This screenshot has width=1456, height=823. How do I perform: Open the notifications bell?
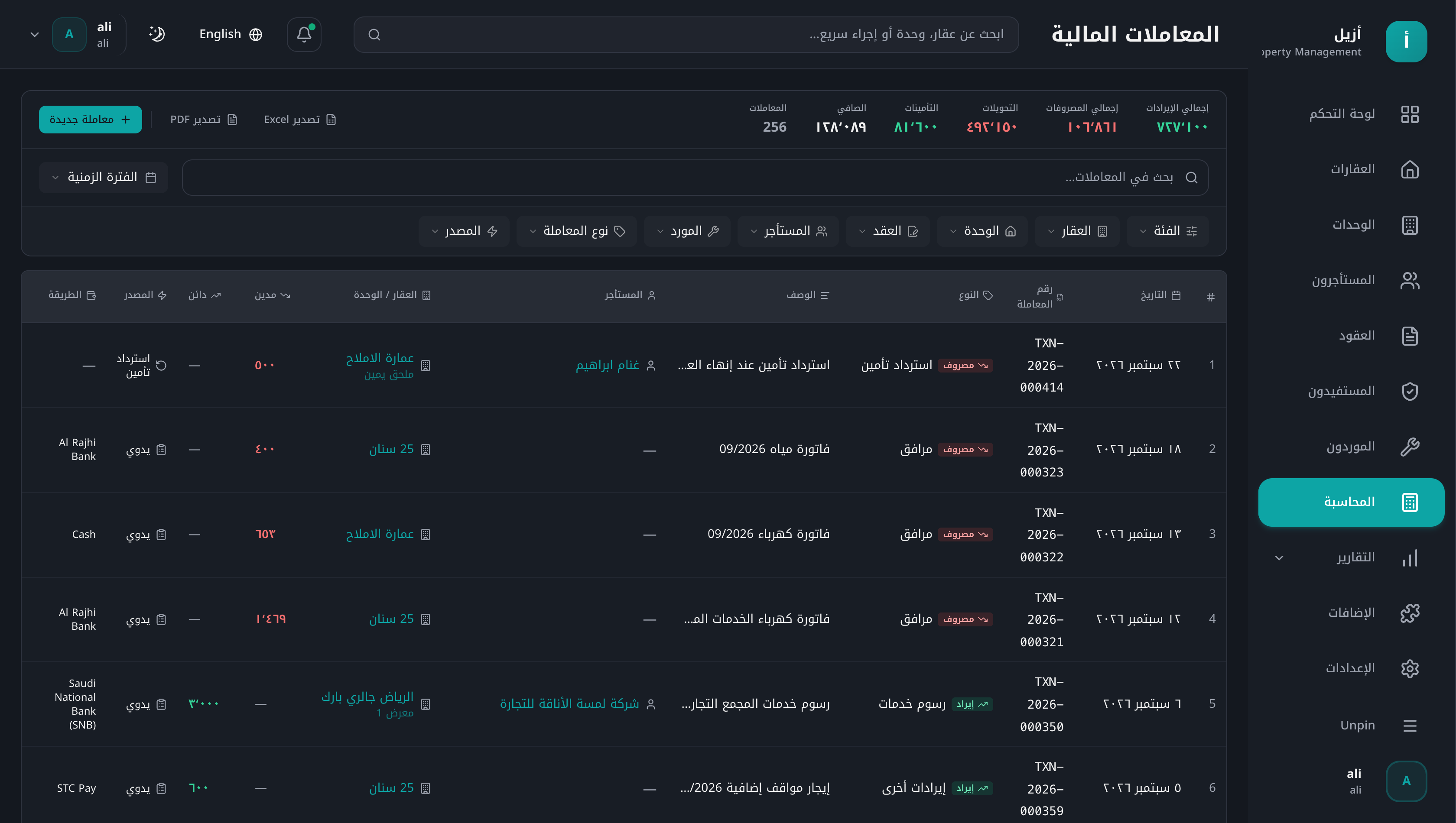point(304,35)
